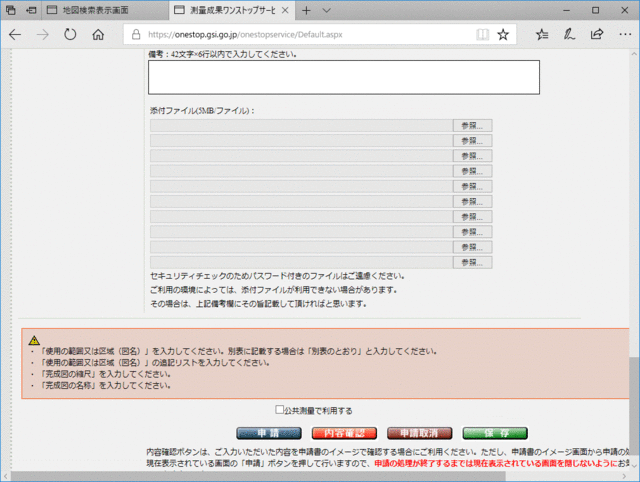This screenshot has height=482, width=640.
Task: Click the scroll-left arrow of horizontal scrollbar
Action: [x=5, y=476]
